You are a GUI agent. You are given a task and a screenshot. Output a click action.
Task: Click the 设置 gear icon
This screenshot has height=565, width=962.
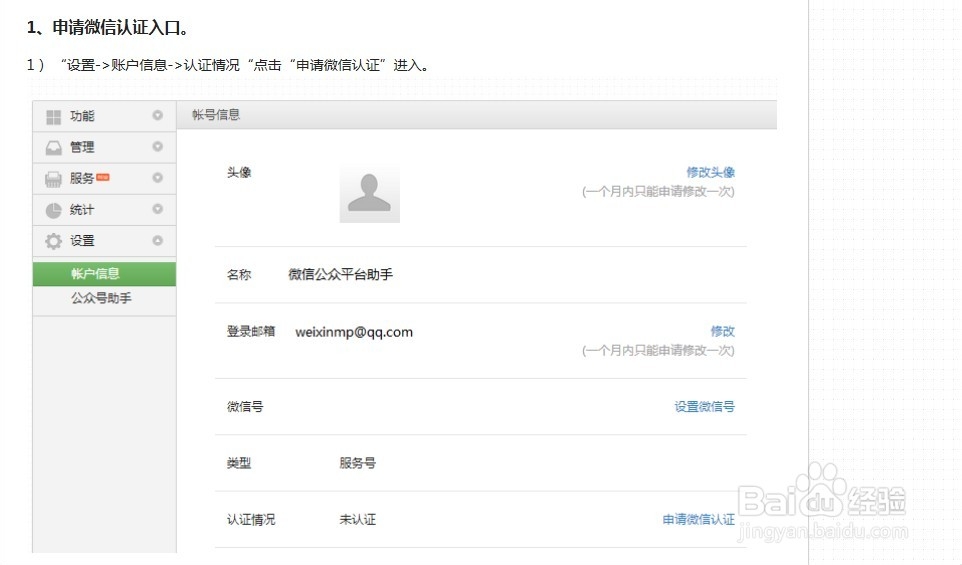click(53, 241)
